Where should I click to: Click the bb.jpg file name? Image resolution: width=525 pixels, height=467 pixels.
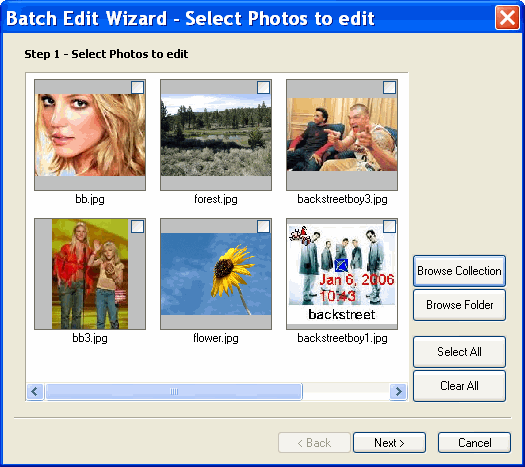click(90, 199)
